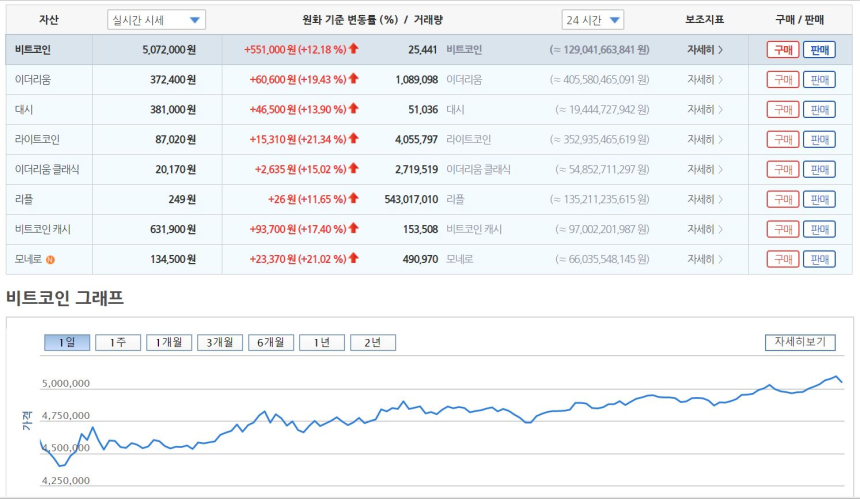Click the +551,000 원 (+12.18 %) change
Screen dimensions: 860x499
(x=295, y=50)
